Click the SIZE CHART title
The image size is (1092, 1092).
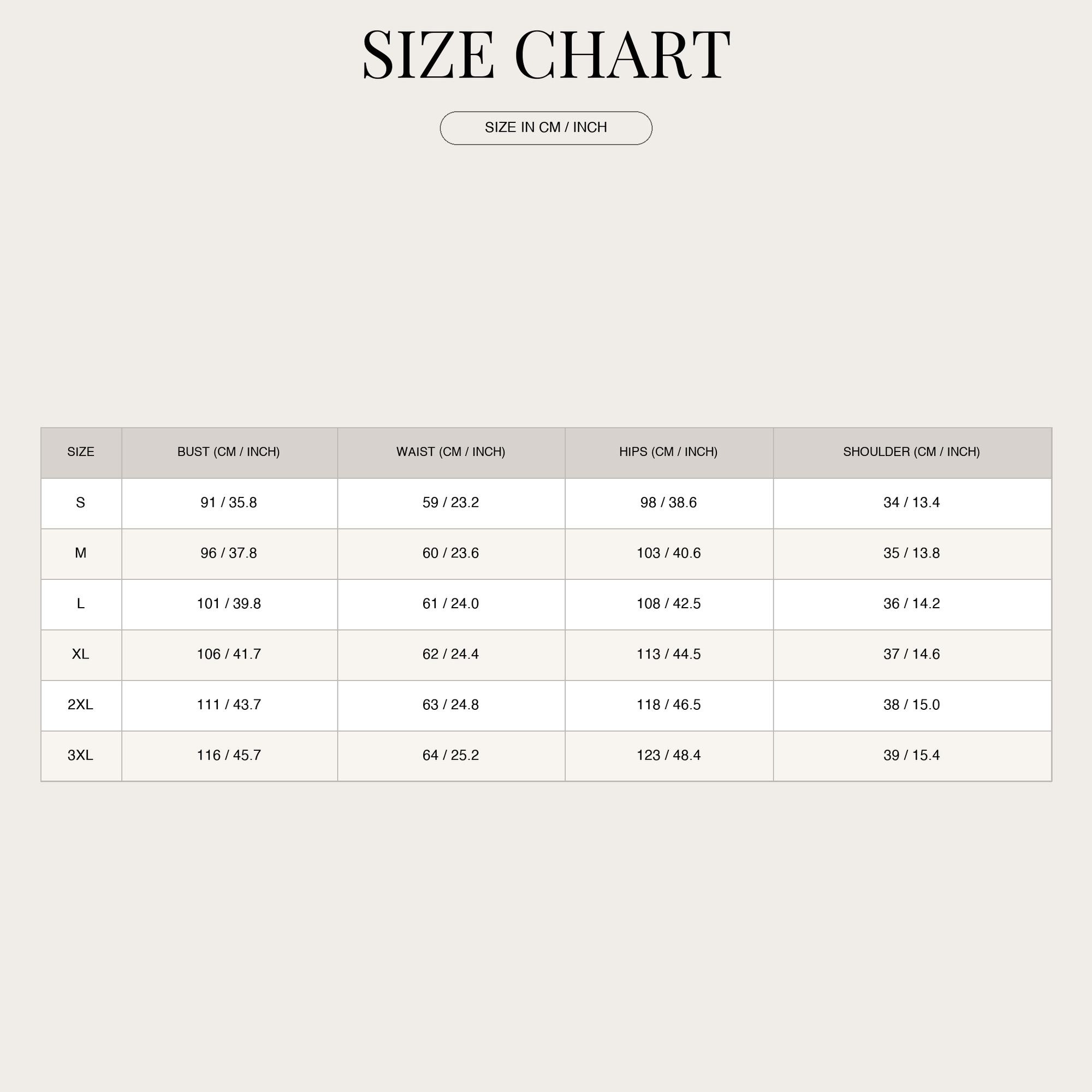(x=546, y=55)
